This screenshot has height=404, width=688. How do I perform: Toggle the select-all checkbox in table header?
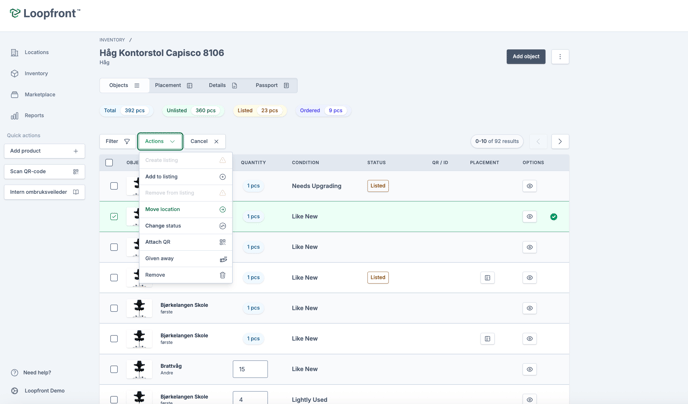coord(110,162)
